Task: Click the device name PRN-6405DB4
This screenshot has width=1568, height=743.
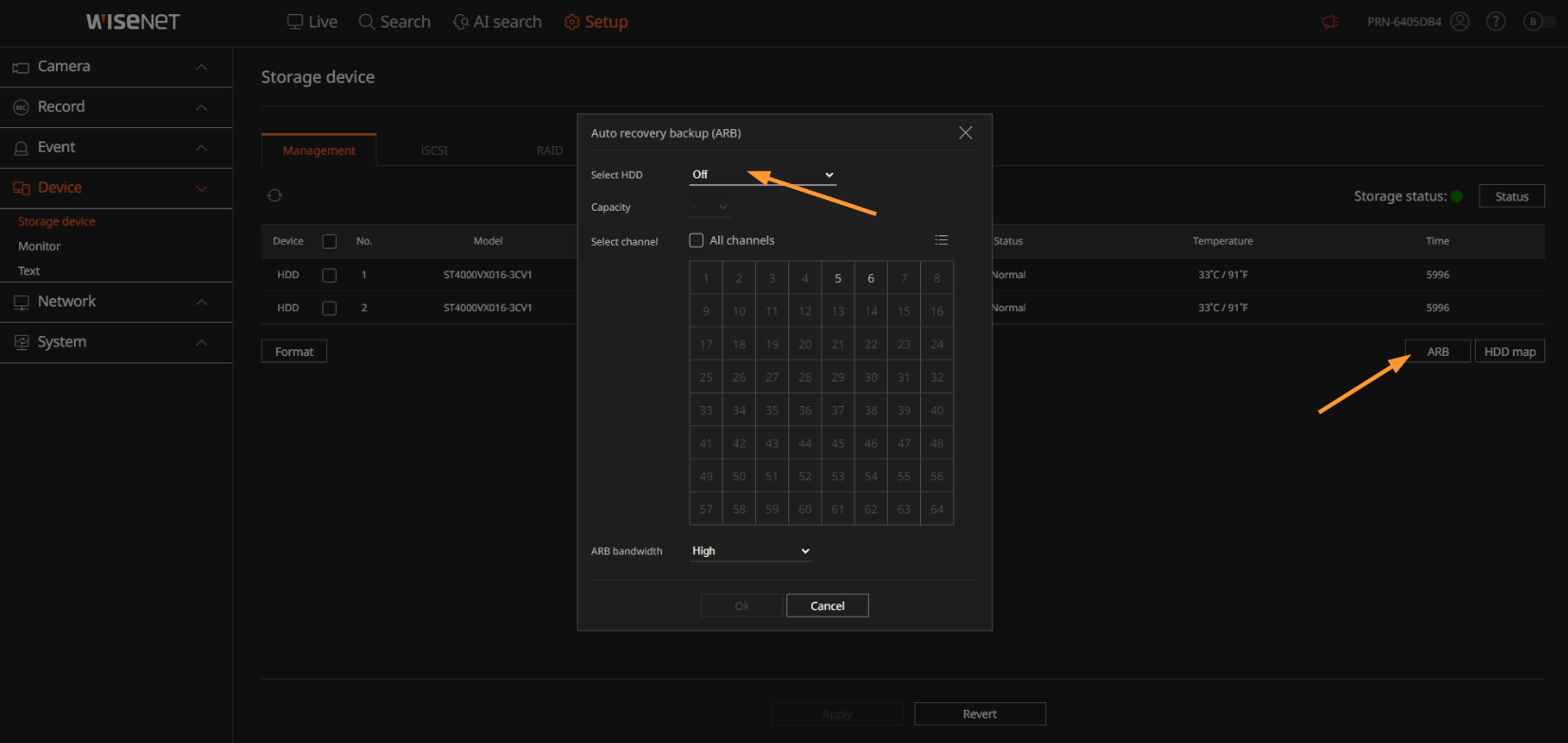Action: (x=1404, y=22)
